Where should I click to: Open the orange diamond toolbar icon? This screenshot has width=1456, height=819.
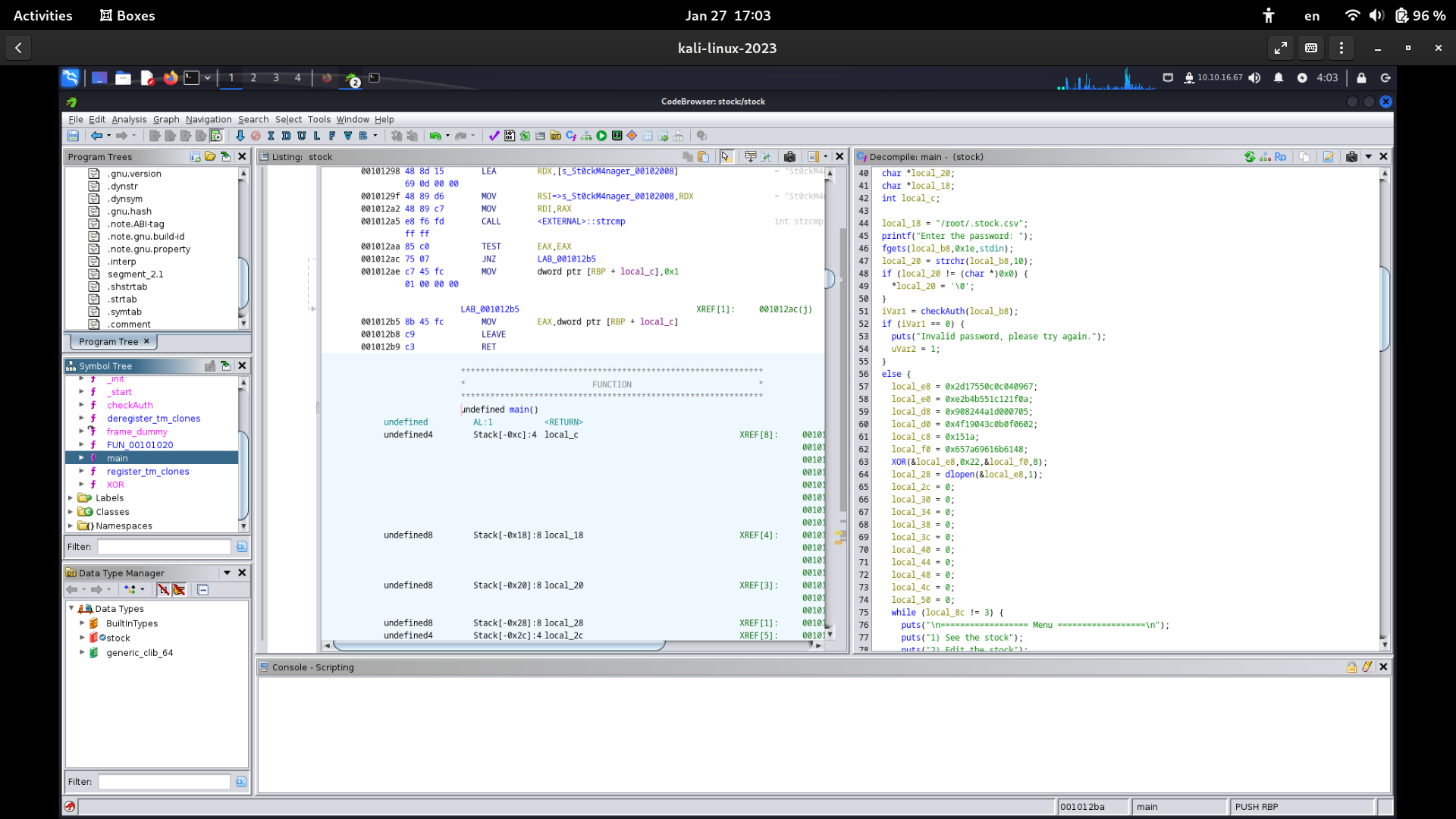pos(632,136)
